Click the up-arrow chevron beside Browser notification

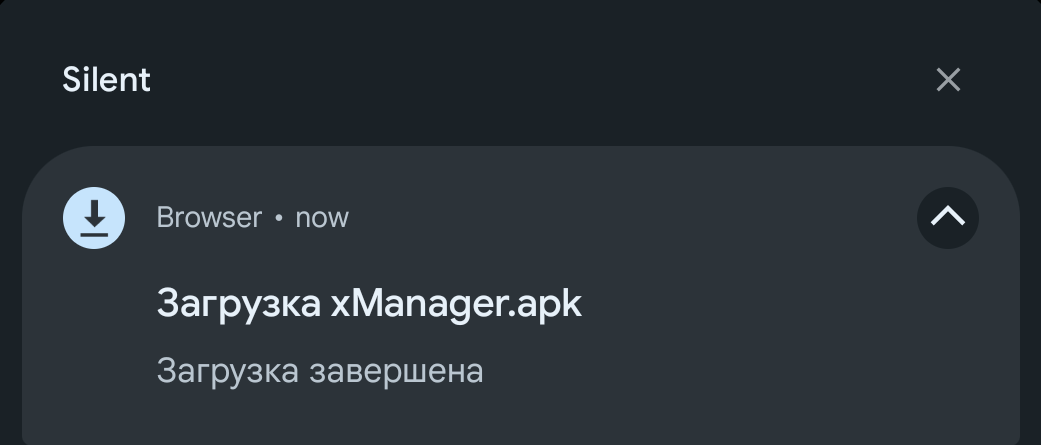(x=947, y=218)
